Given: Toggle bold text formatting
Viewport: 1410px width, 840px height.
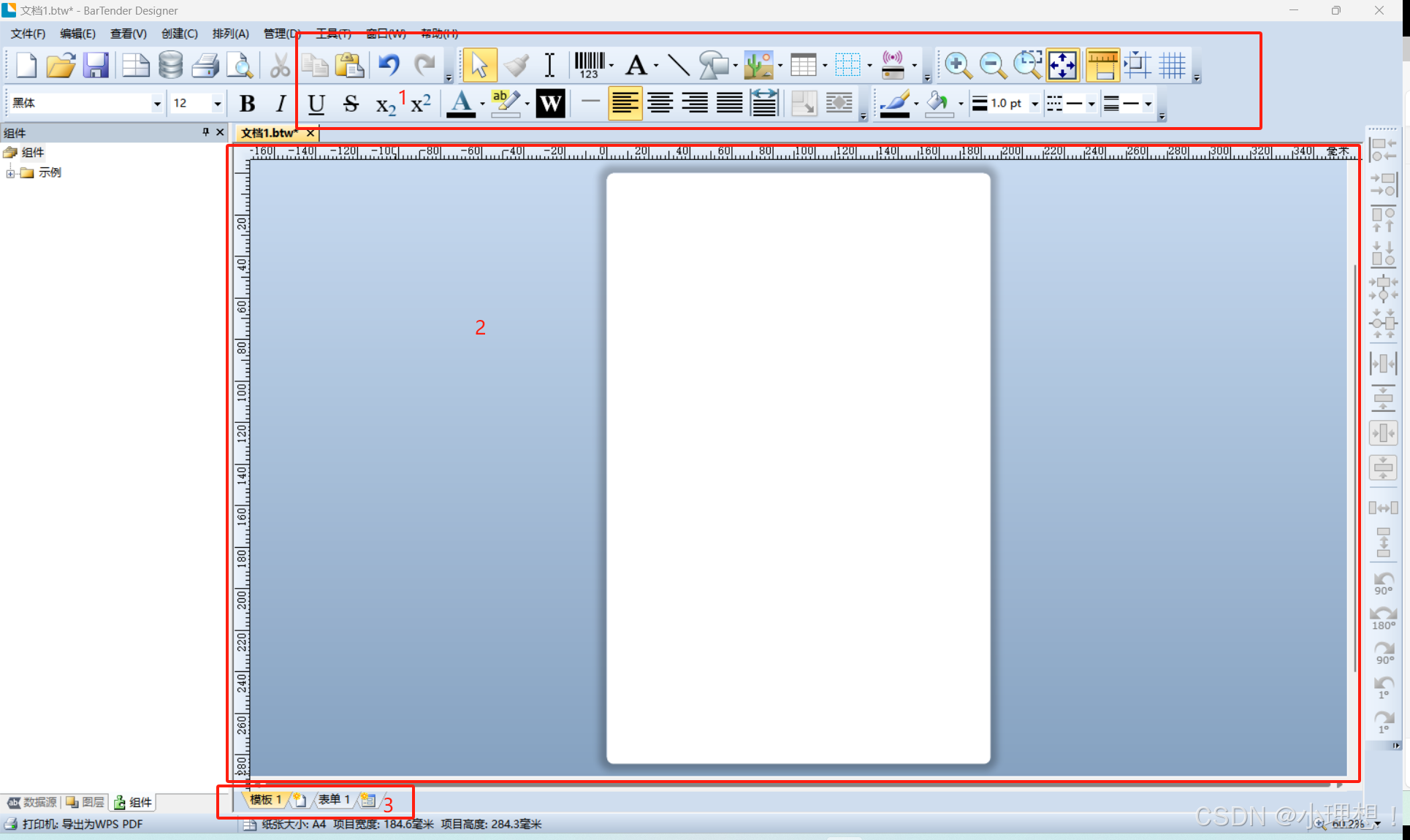Looking at the screenshot, I should pyautogui.click(x=247, y=104).
